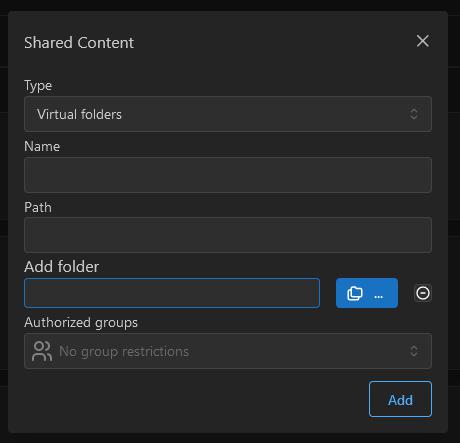The image size is (460, 443).
Task: Click the Add folder heading
Action: click(x=61, y=267)
